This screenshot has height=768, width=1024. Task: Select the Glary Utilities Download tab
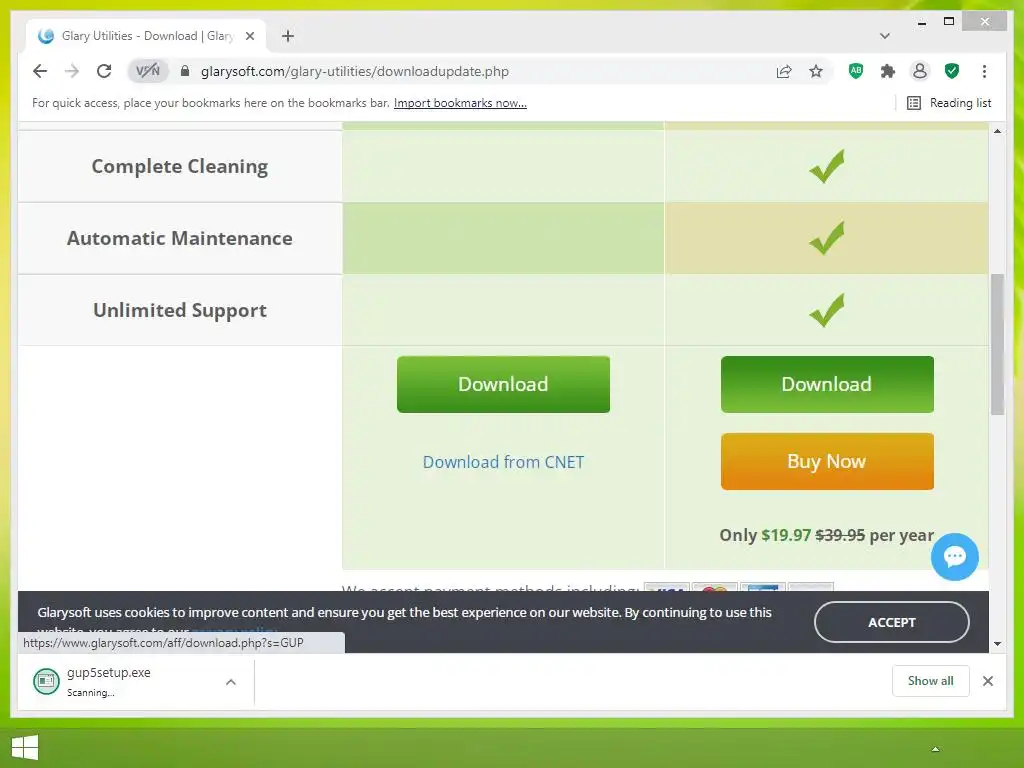pos(146,36)
